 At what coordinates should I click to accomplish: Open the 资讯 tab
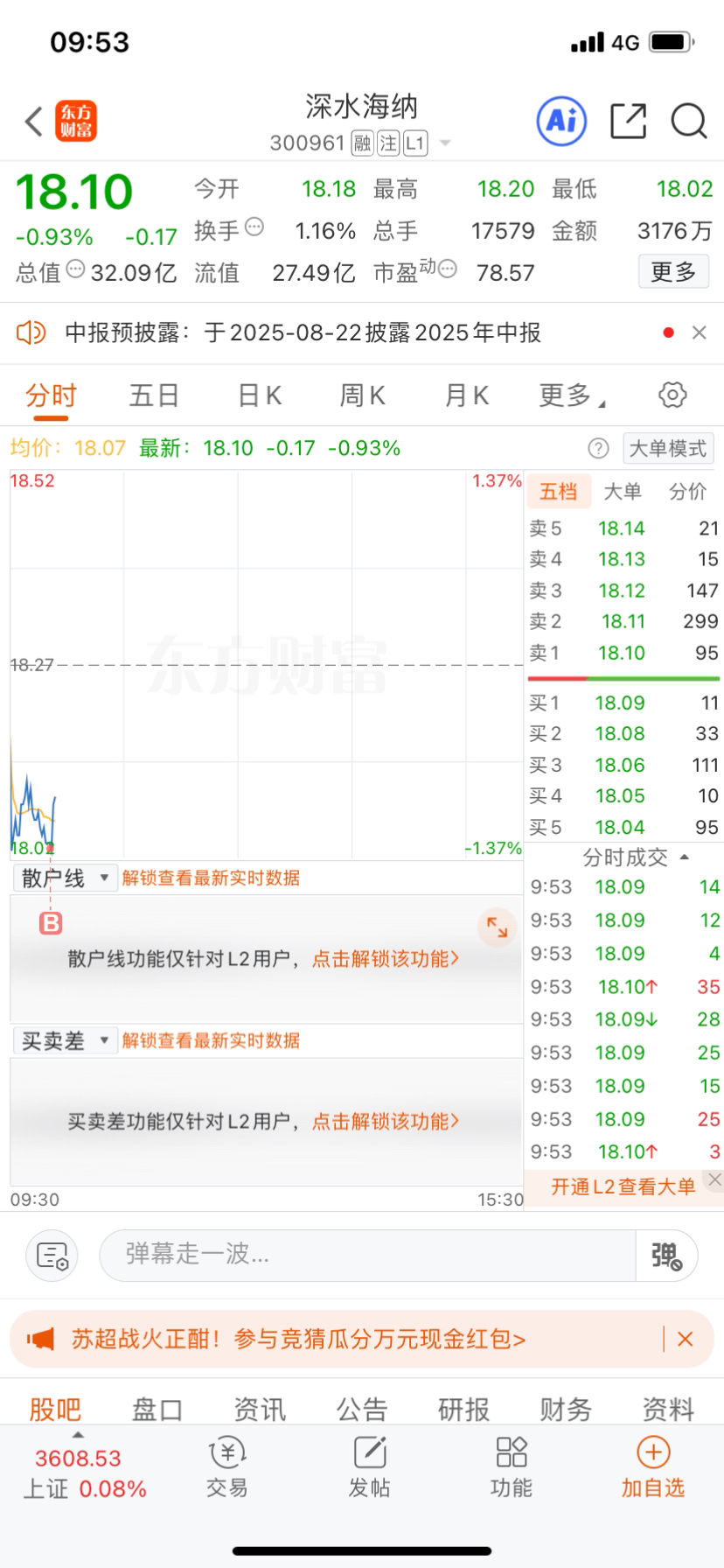click(x=260, y=1409)
